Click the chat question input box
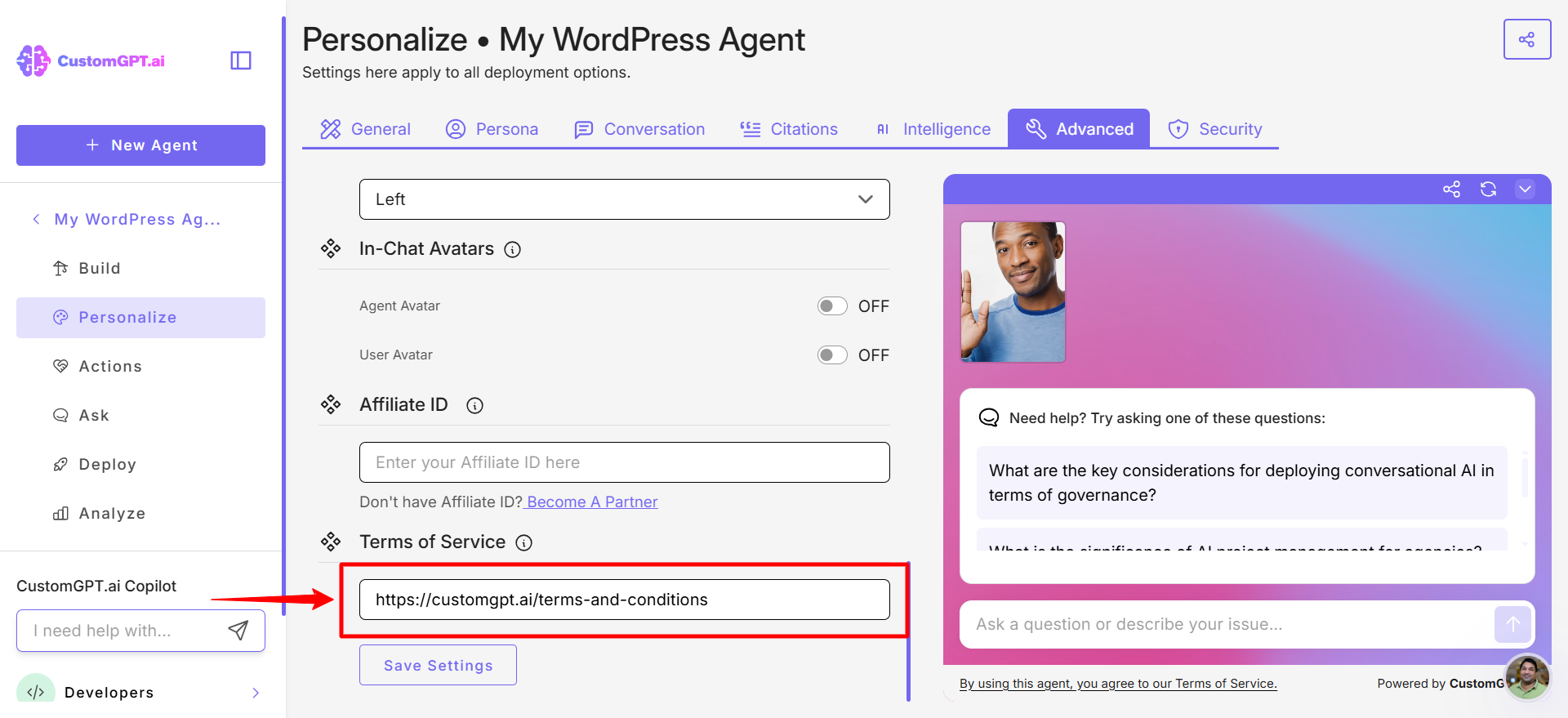Screen dimensions: 1568x718 click(1227, 624)
